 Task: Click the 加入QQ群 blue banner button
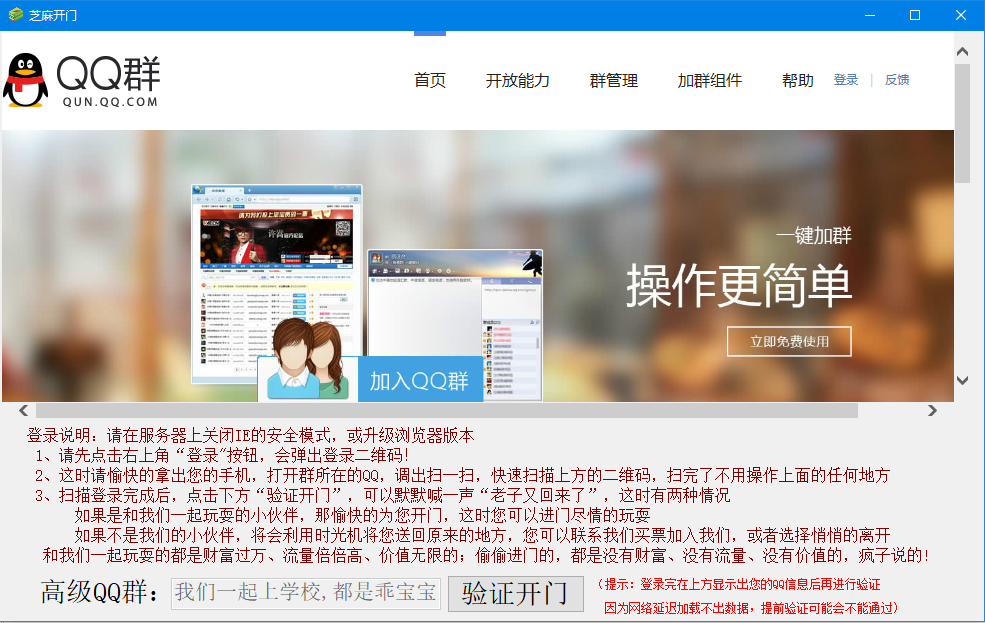coord(420,380)
